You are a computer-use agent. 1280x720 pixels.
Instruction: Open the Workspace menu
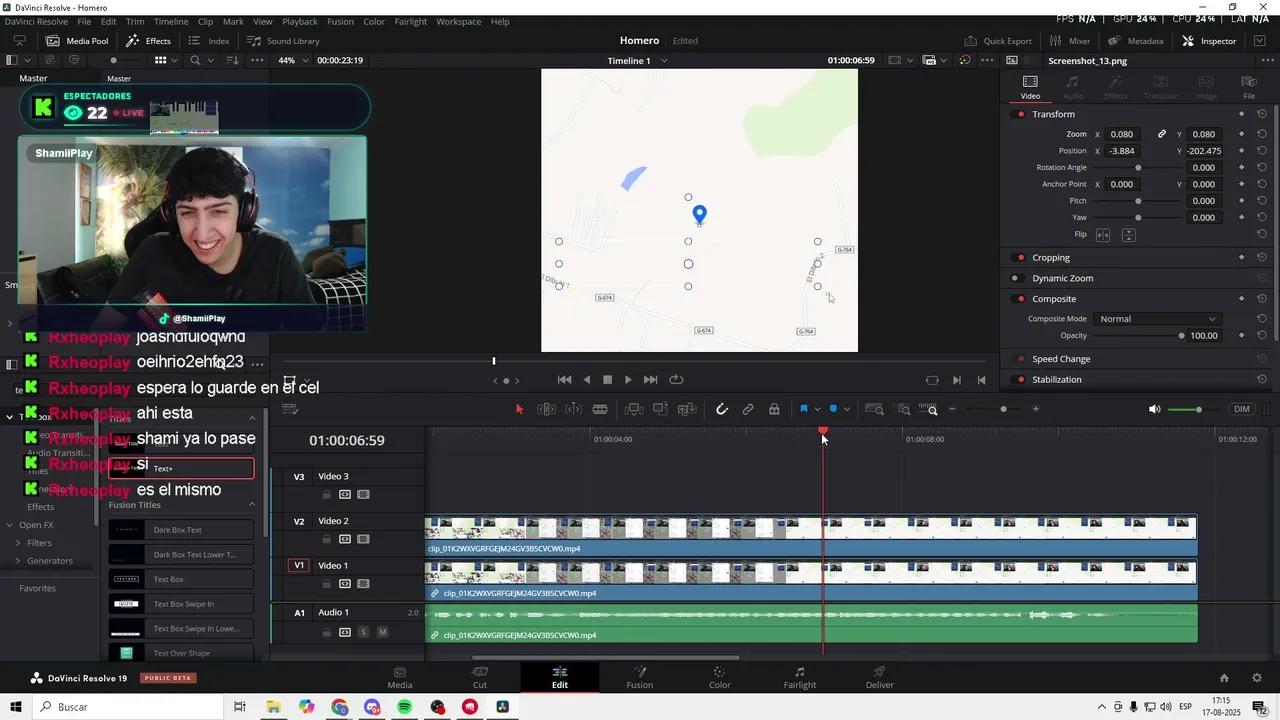458,21
